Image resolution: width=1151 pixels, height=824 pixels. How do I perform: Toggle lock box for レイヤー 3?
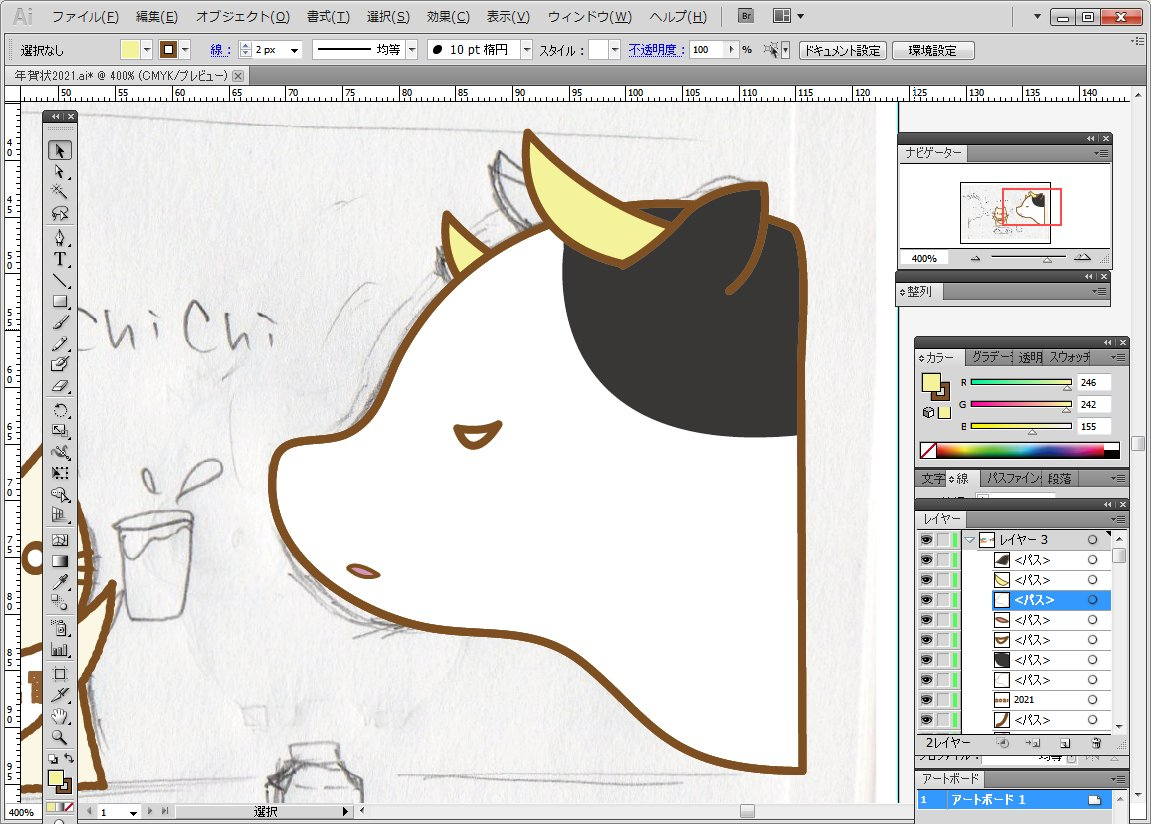pos(942,540)
